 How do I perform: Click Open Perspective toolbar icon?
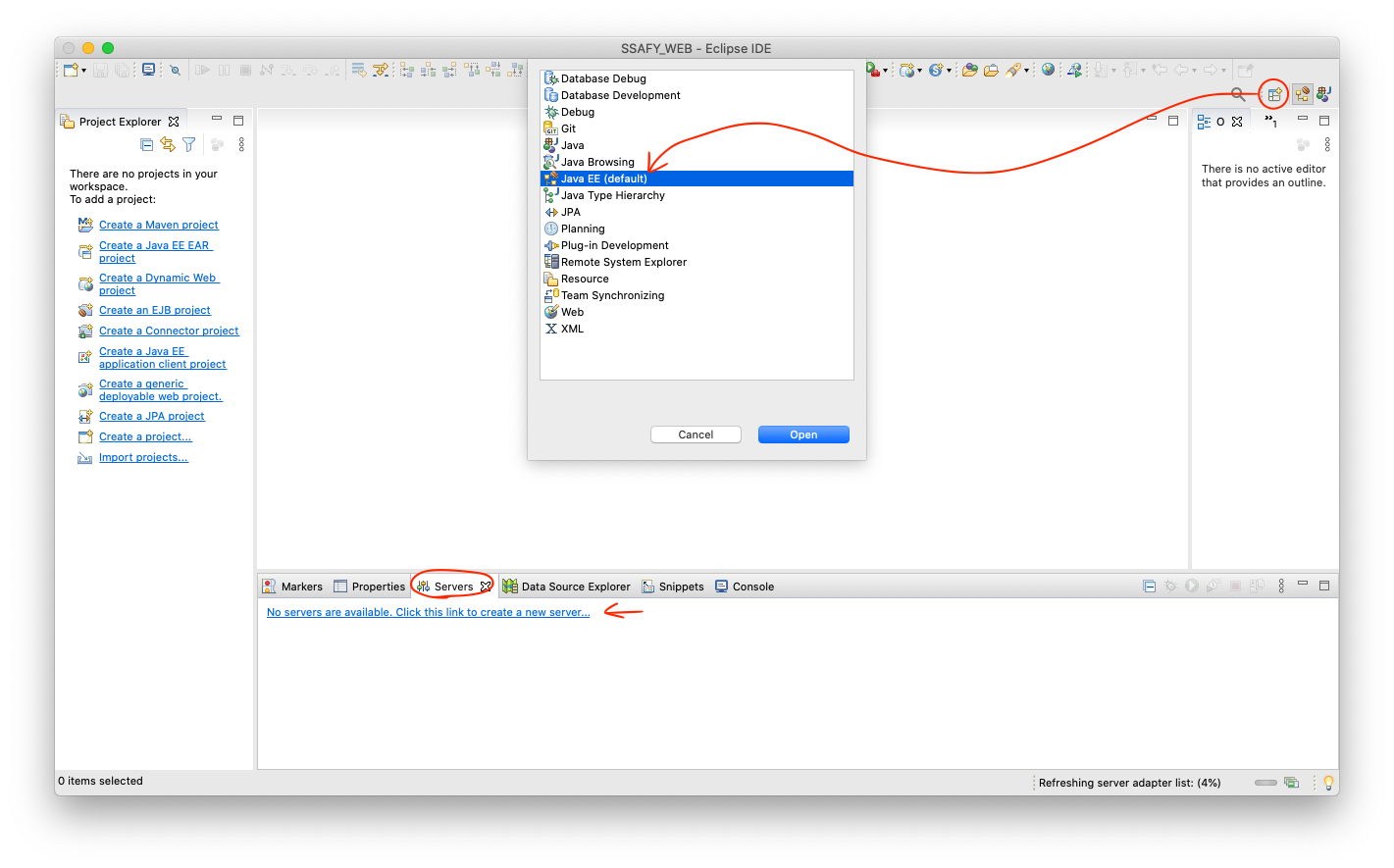(1274, 94)
